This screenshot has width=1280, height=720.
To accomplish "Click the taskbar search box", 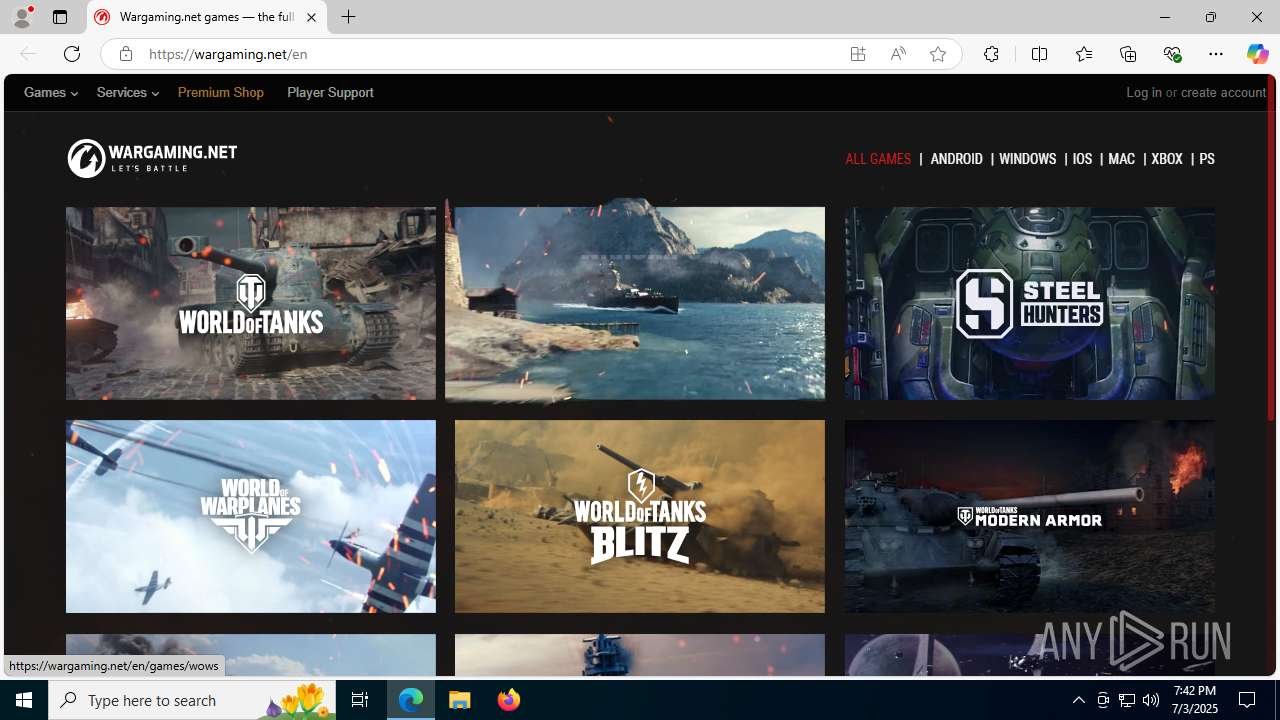I will [191, 700].
